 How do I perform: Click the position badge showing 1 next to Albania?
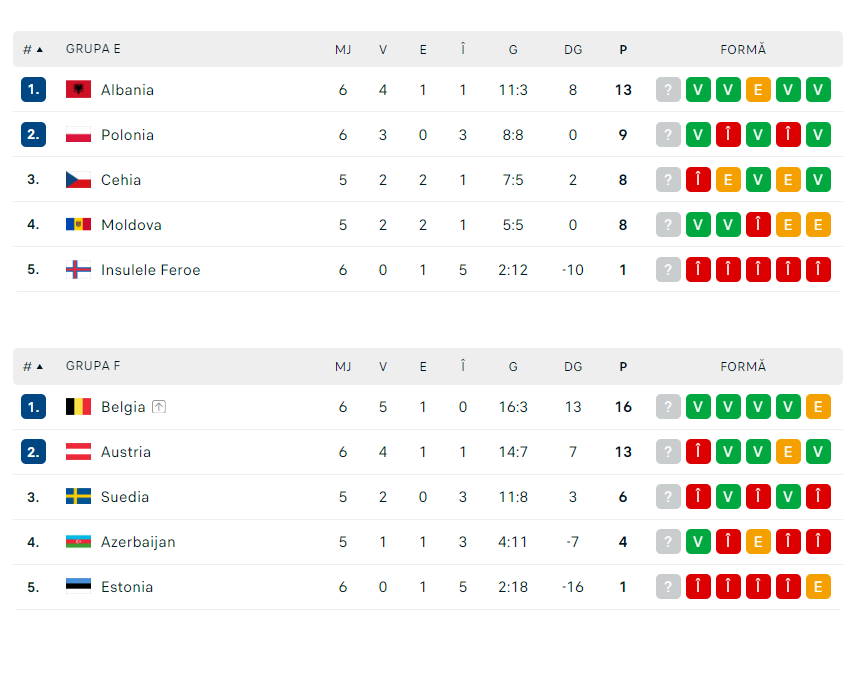point(33,89)
